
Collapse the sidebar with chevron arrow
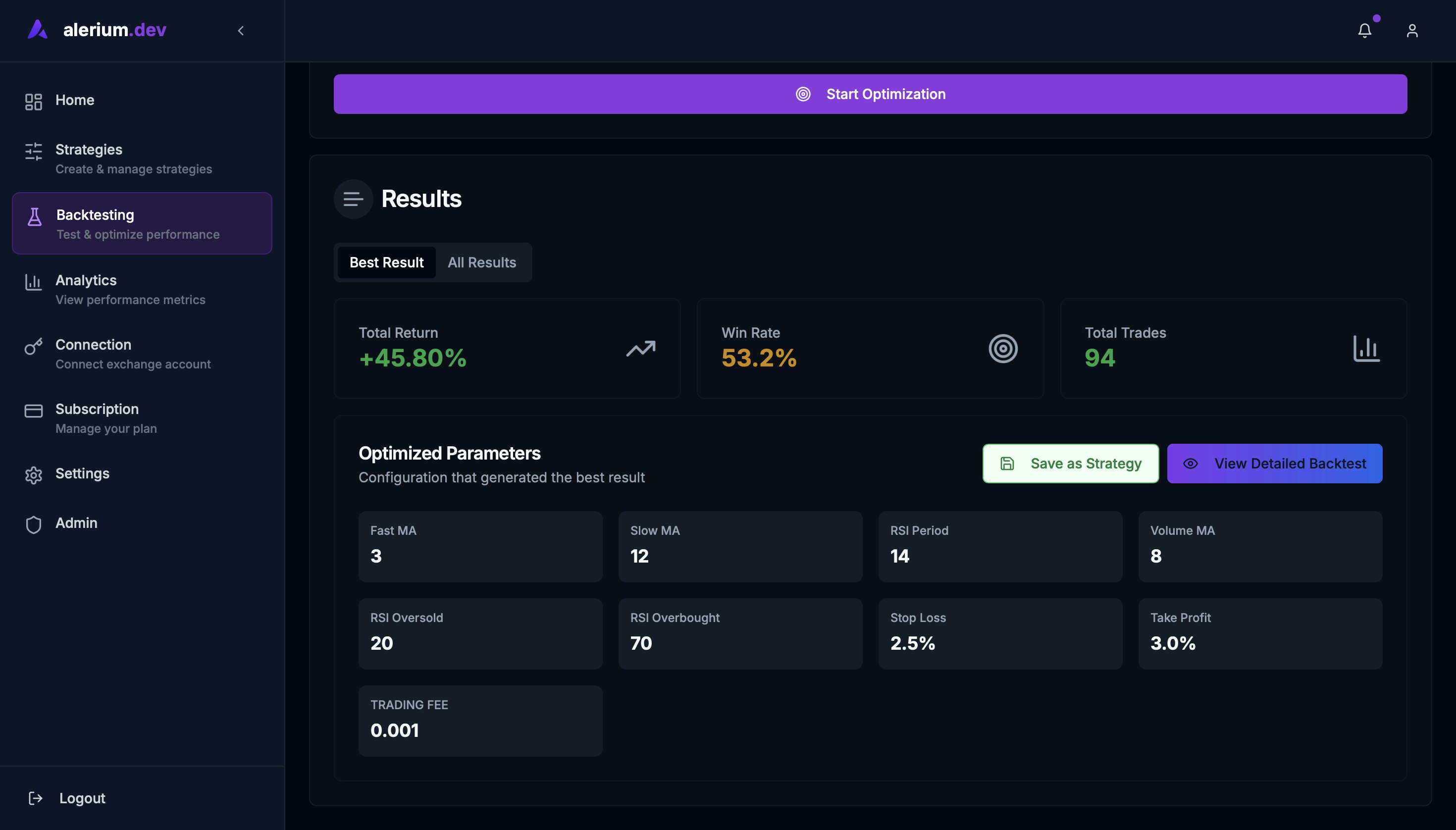tap(241, 31)
